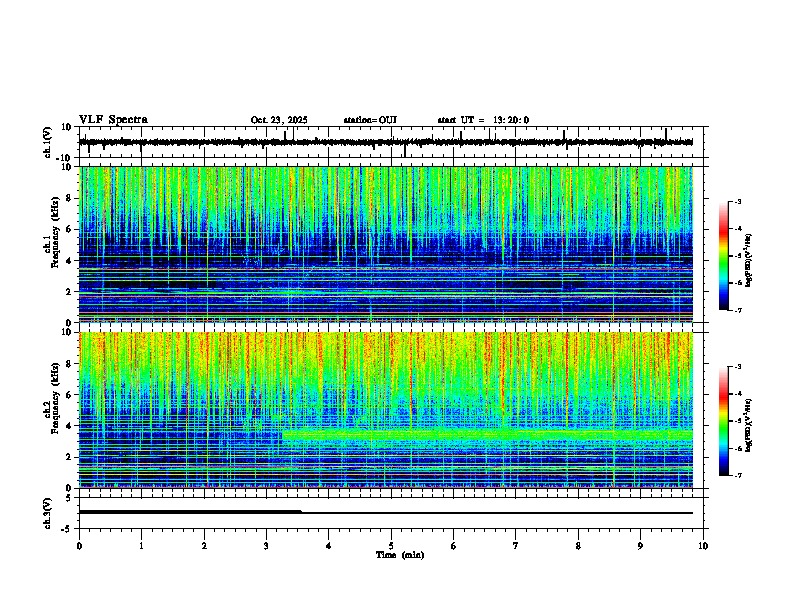Click time-axis tick label '6'
Viewport: 792px width, 612px height.
(454, 546)
